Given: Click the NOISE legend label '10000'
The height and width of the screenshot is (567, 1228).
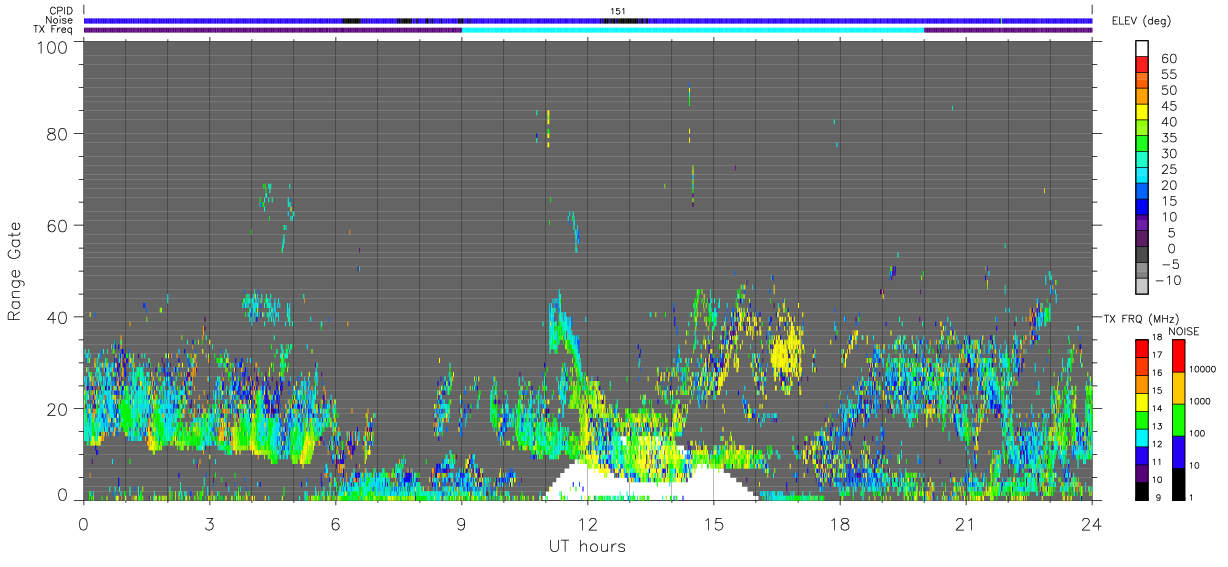Looking at the screenshot, I should (1202, 369).
